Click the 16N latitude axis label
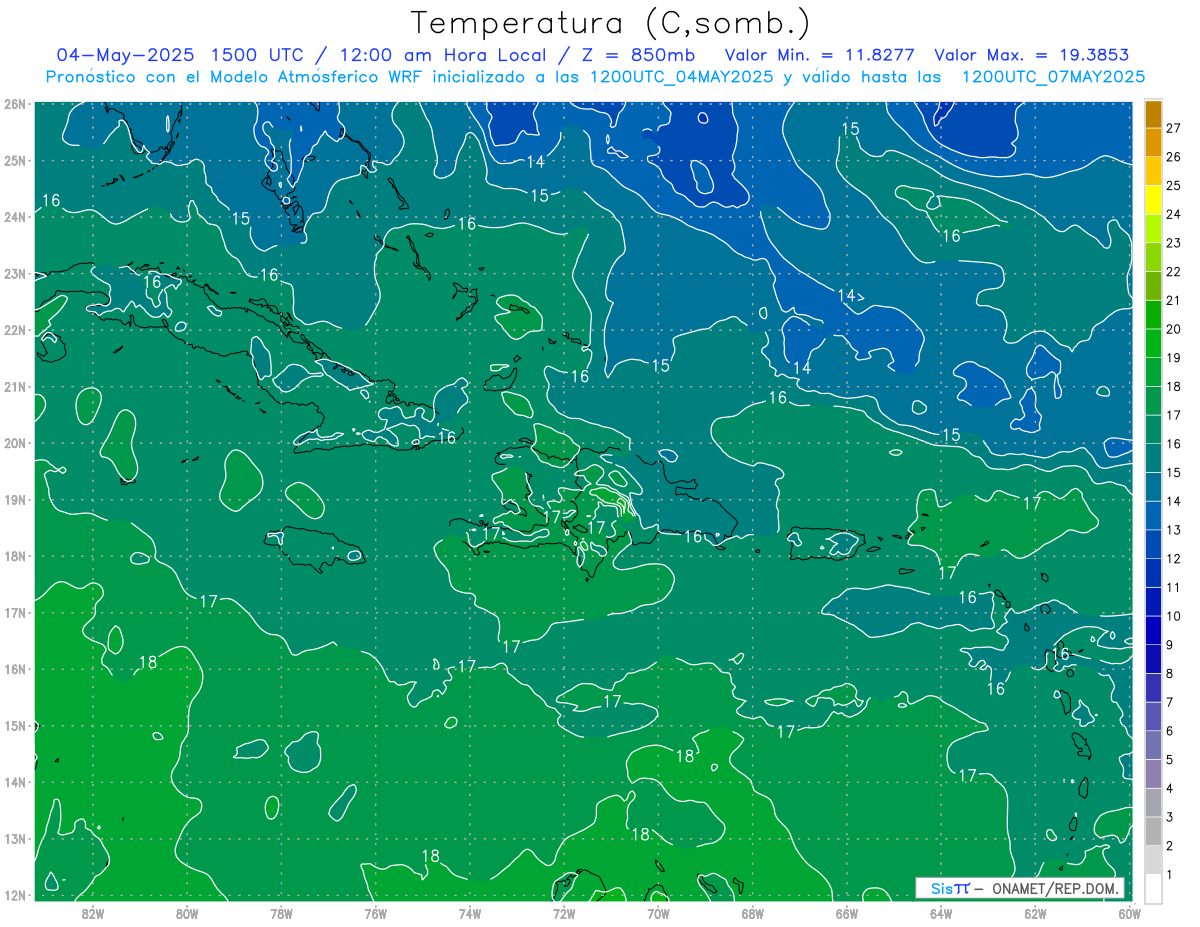Screen dimensions: 1200x927 15,669
